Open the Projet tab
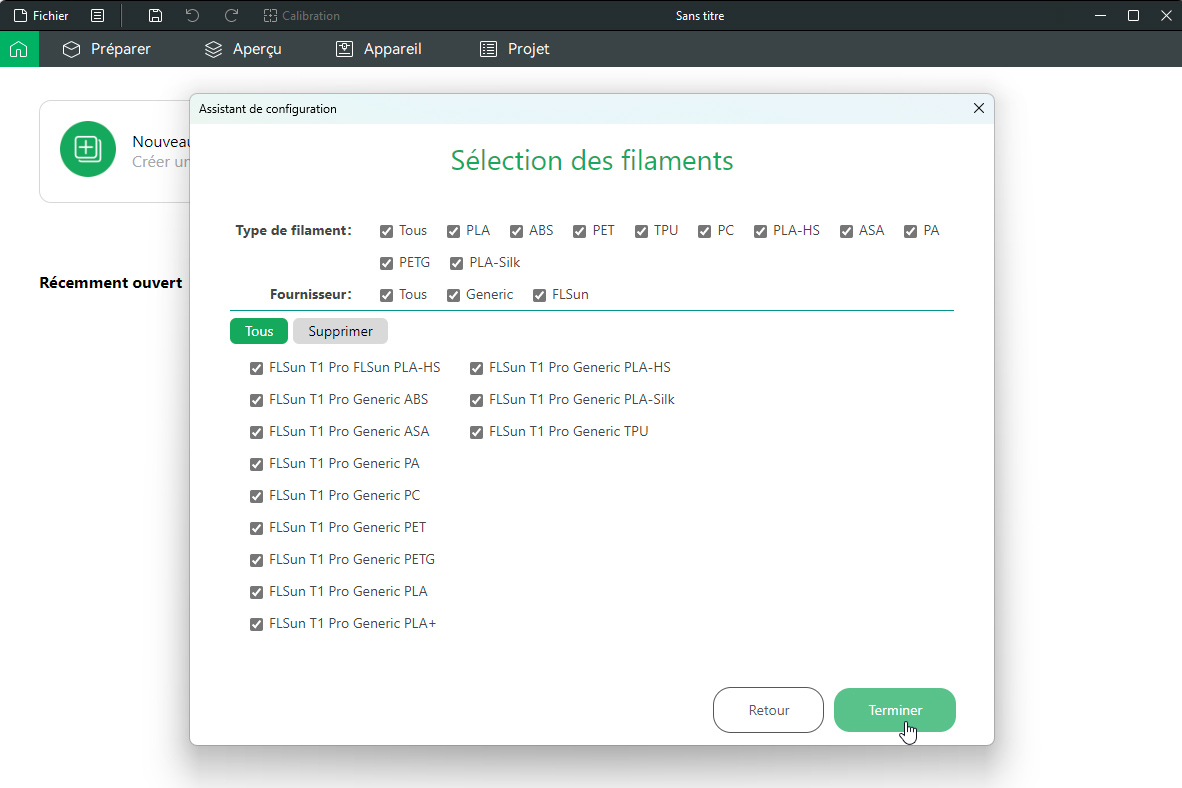Image resolution: width=1182 pixels, height=788 pixels. pyautogui.click(x=515, y=49)
